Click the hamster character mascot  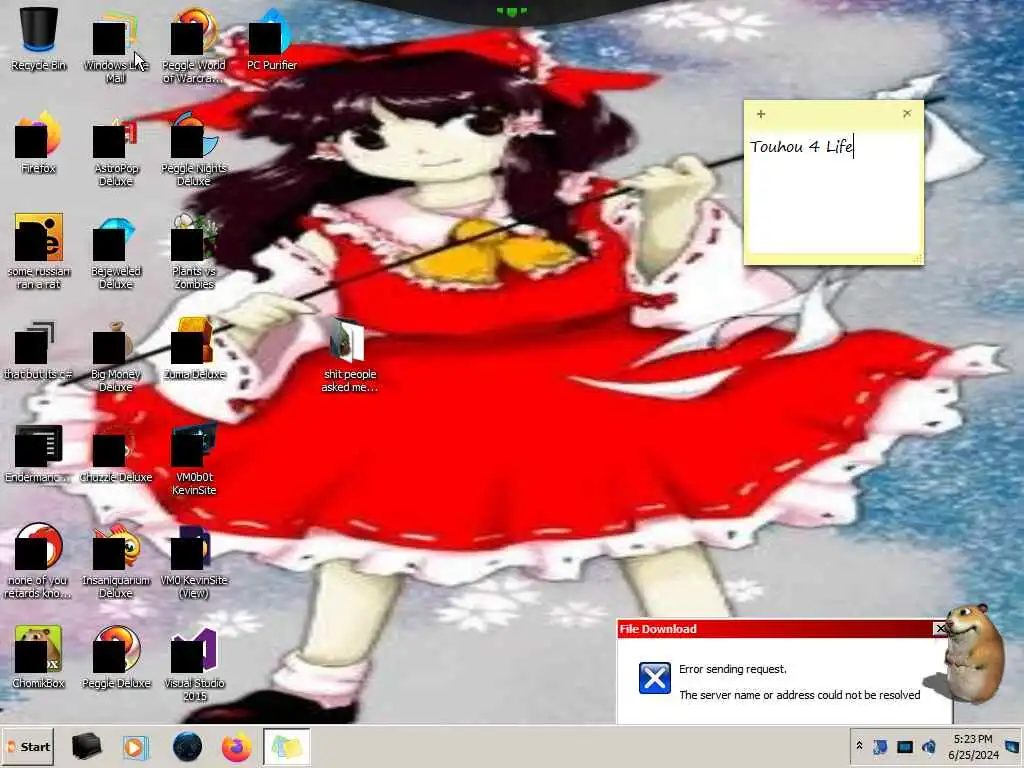(973, 653)
